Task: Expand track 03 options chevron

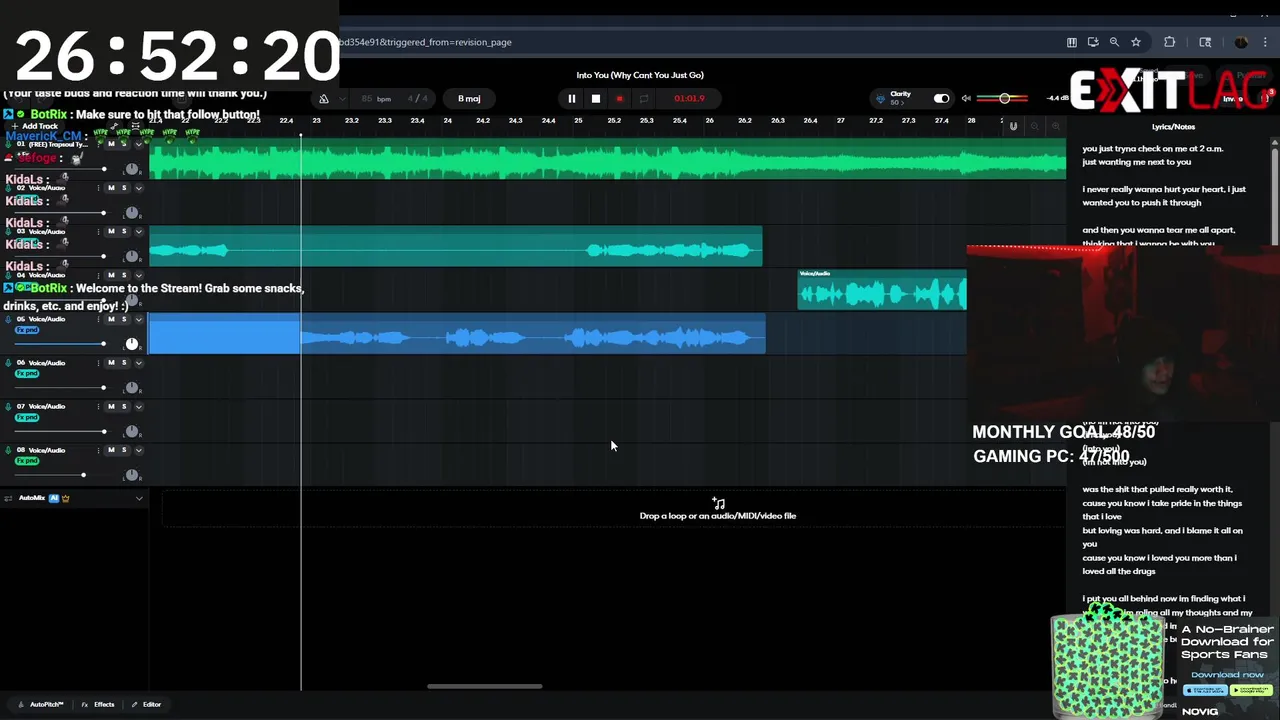Action: (139, 231)
